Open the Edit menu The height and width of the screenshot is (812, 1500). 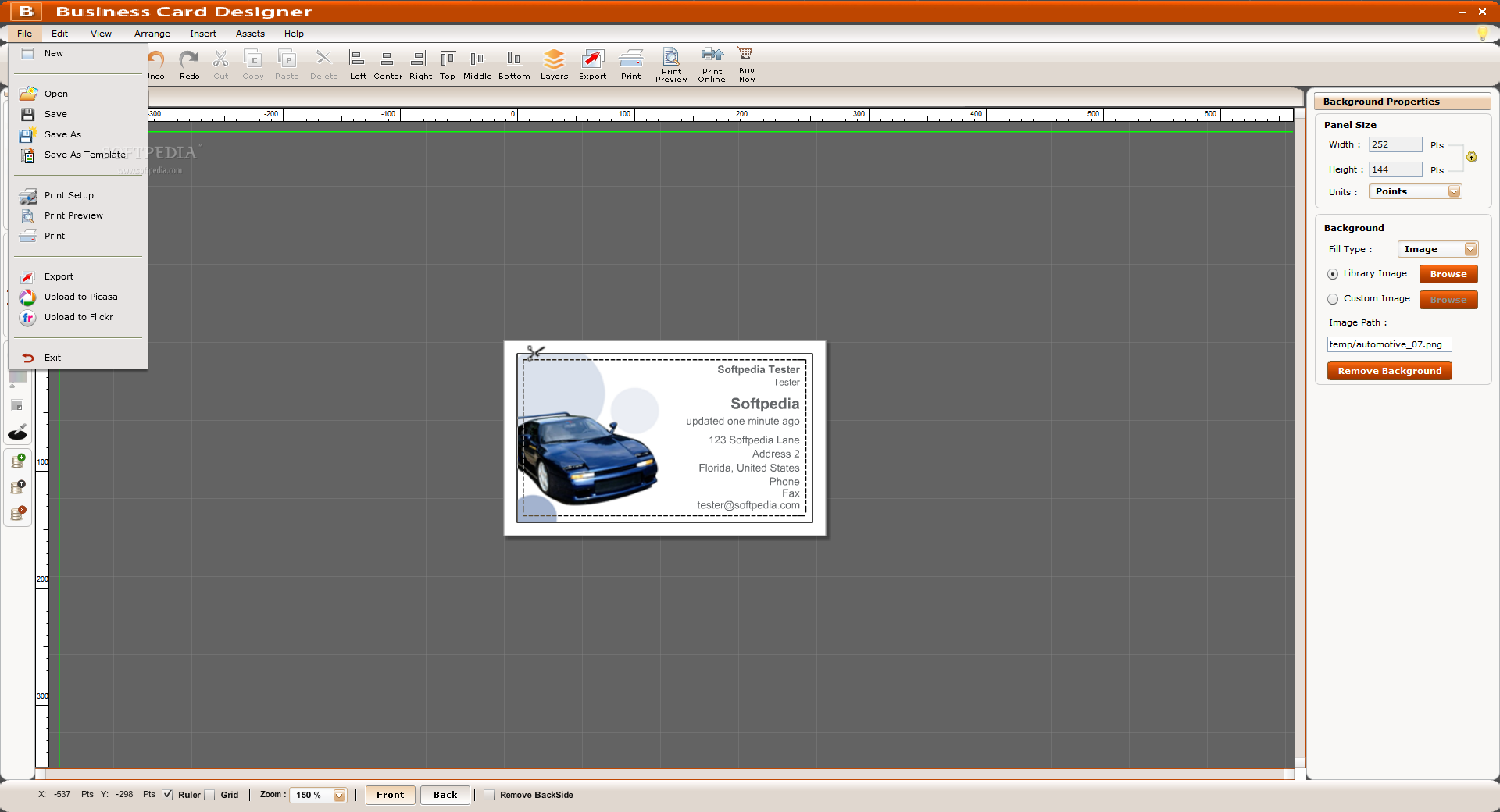point(60,34)
